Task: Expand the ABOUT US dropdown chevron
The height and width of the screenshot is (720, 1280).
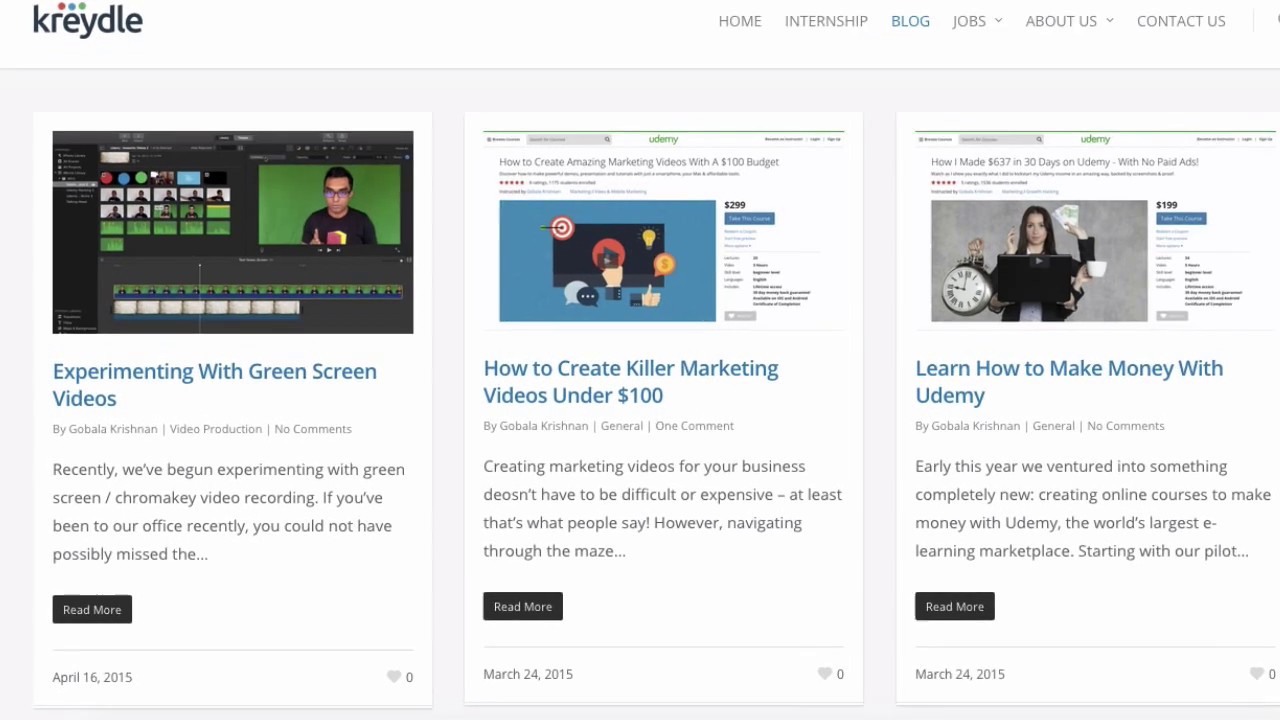Action: tap(1109, 21)
